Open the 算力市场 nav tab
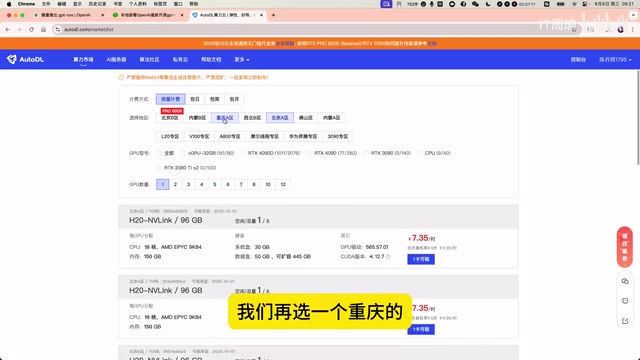Screen dimensions: 640x360 [x=83, y=60]
